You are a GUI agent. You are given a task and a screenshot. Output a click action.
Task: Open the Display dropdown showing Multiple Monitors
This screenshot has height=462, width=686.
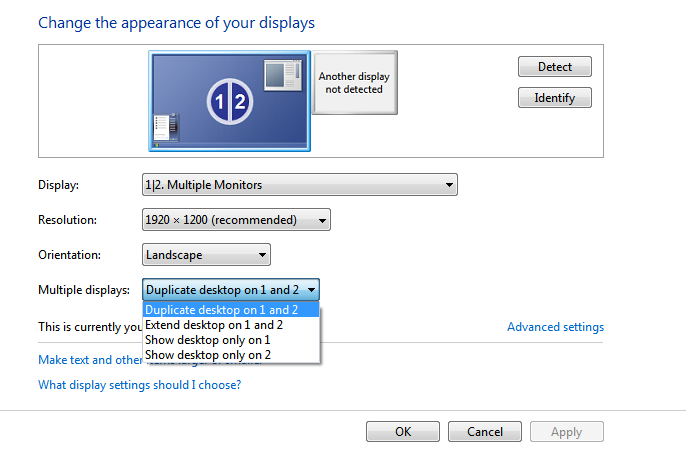coord(300,185)
